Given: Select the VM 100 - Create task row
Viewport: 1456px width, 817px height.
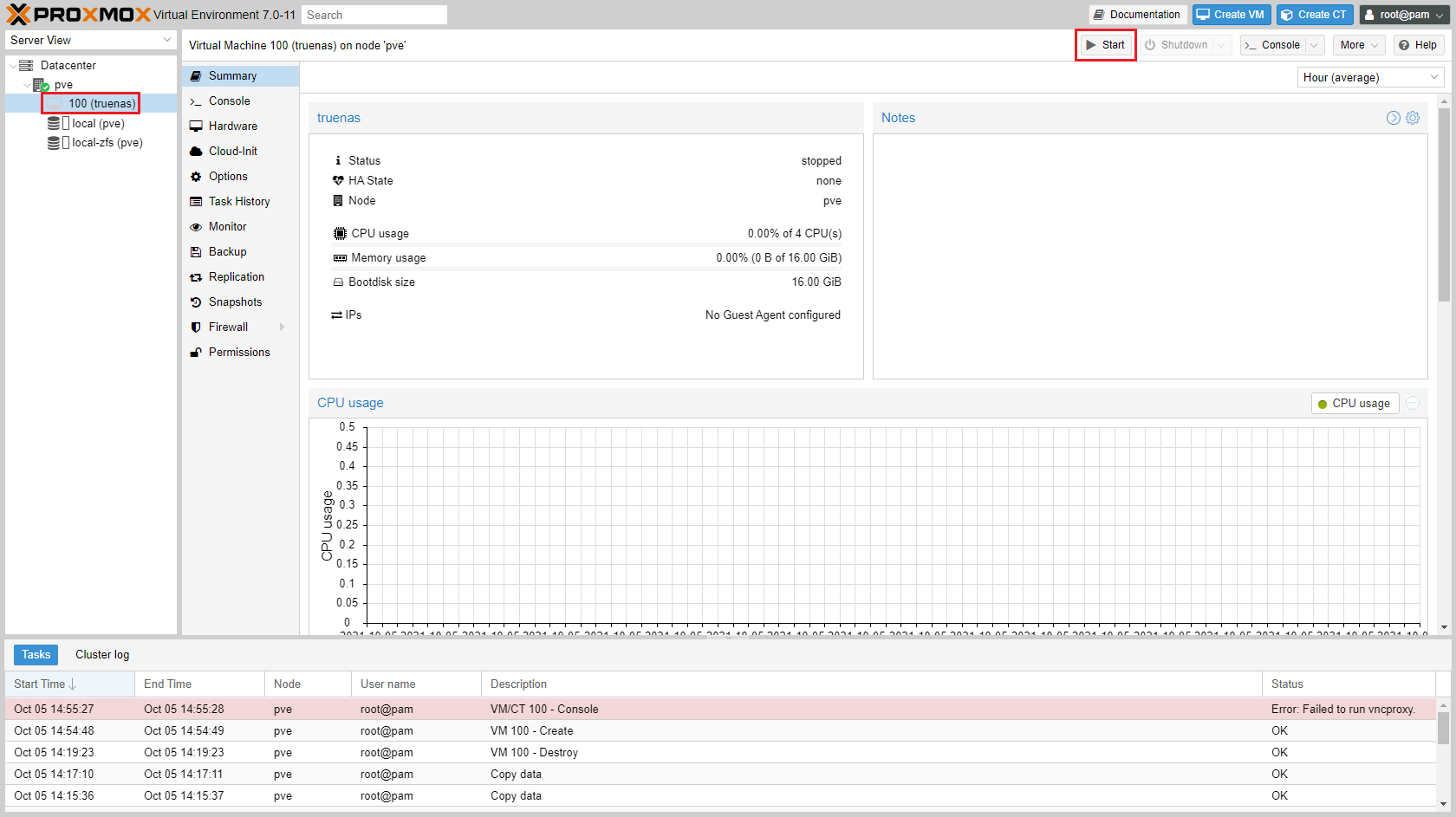Looking at the screenshot, I should coord(721,731).
